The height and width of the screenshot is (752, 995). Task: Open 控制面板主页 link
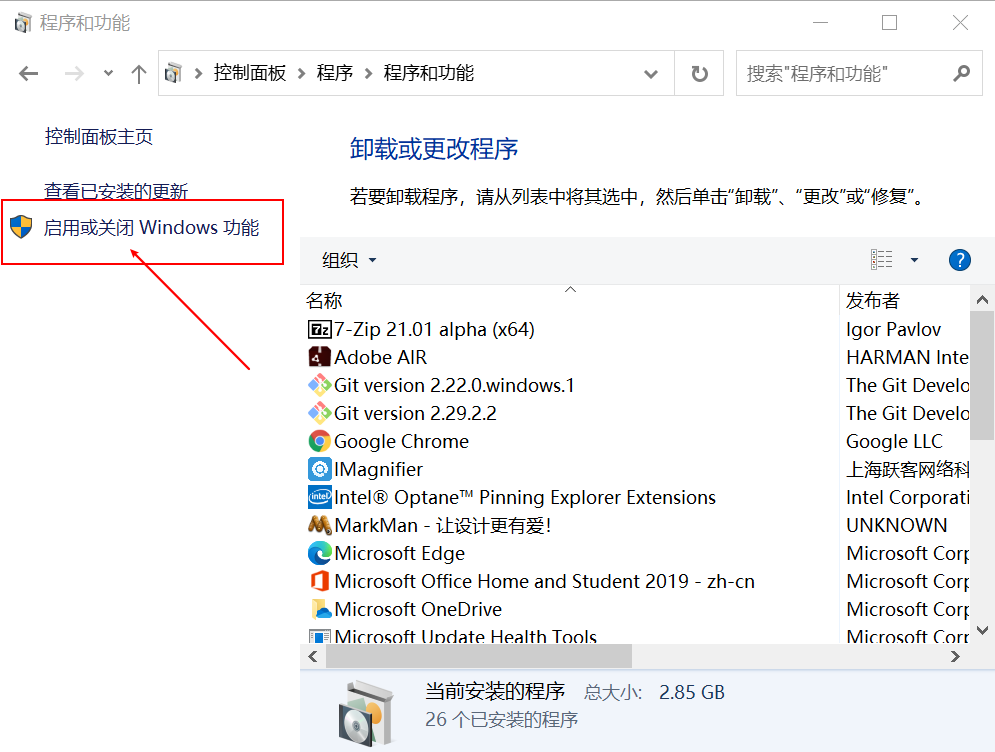point(99,136)
